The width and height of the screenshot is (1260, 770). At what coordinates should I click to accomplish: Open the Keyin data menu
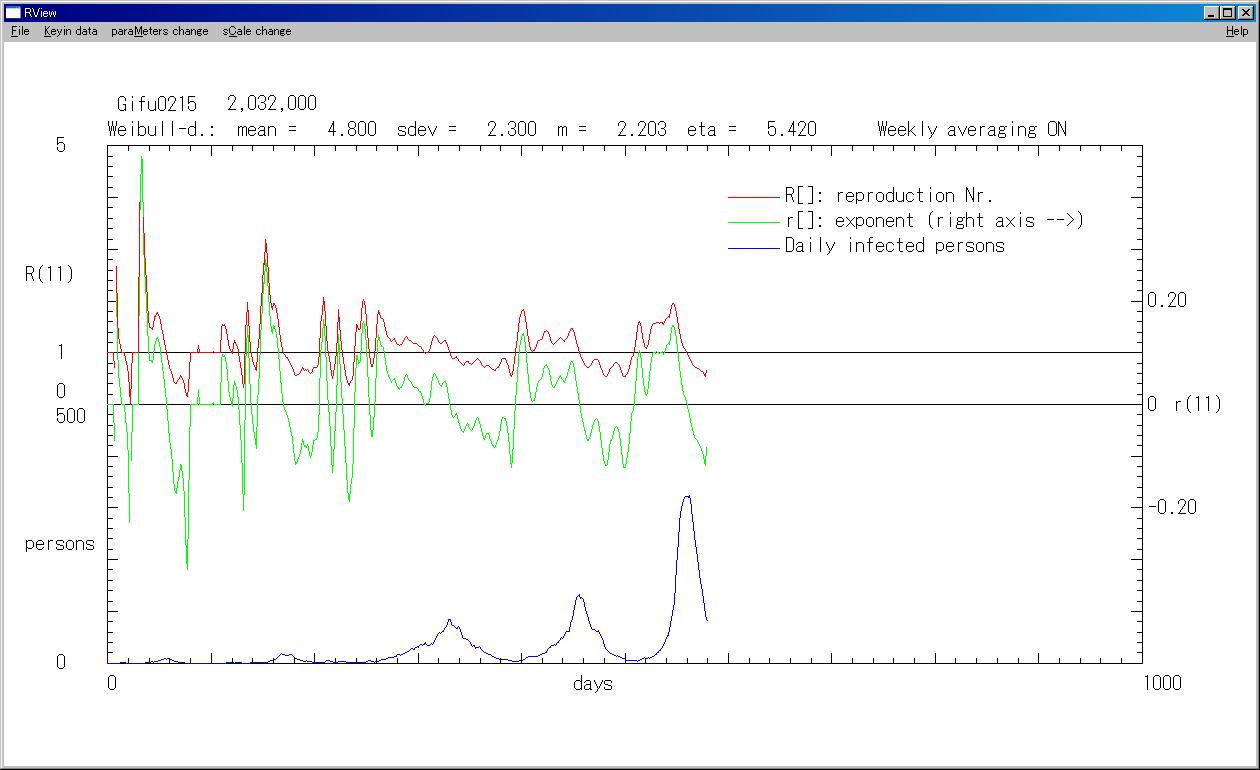pos(71,31)
